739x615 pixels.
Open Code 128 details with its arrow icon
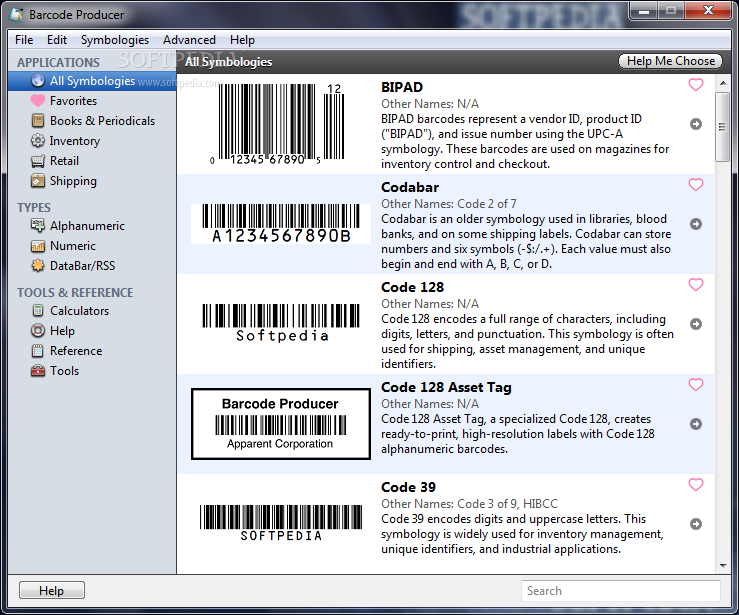click(696, 324)
